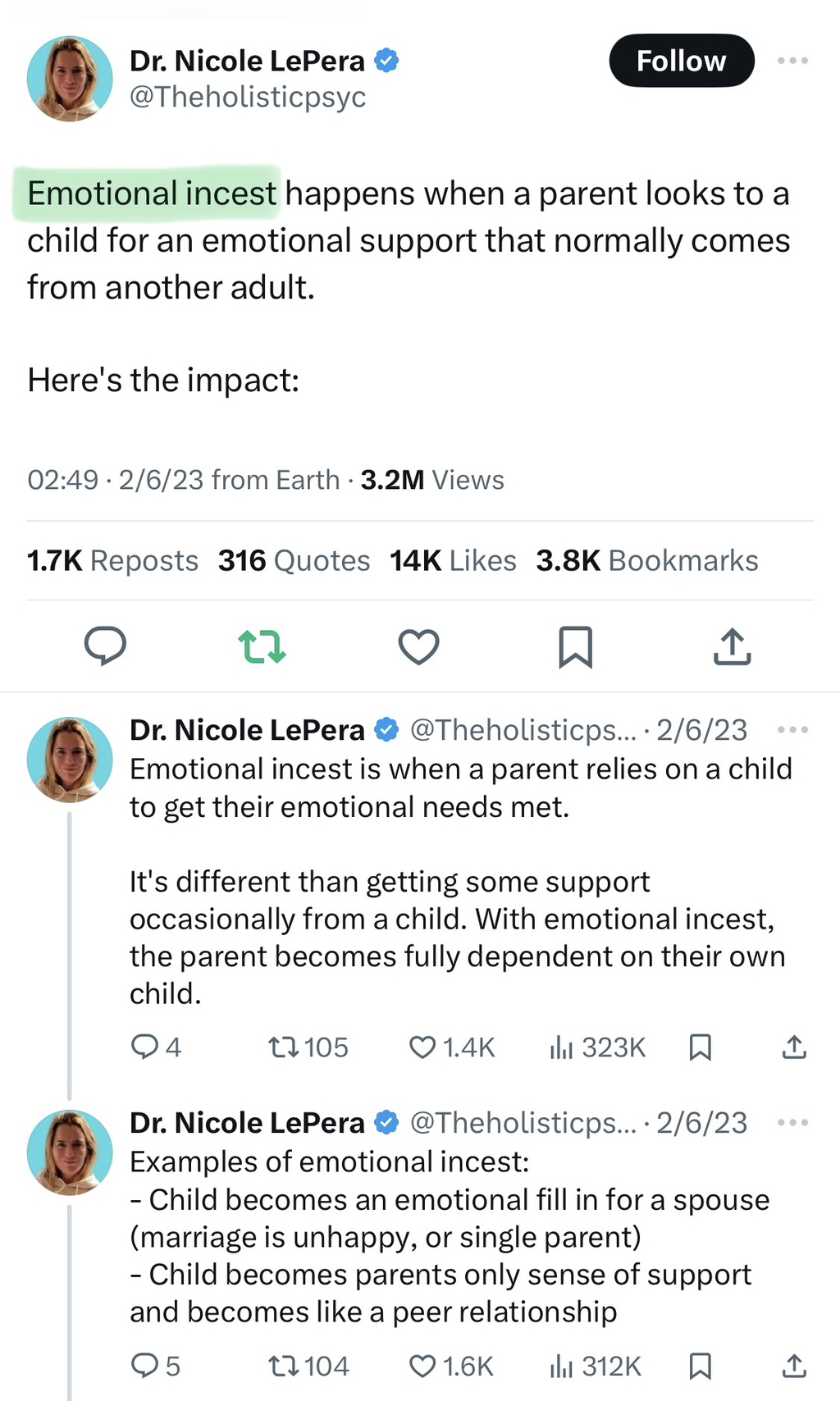This screenshot has height=1401, width=840.
Task: Toggle the green repost icon on main tweet
Action: tap(262, 646)
